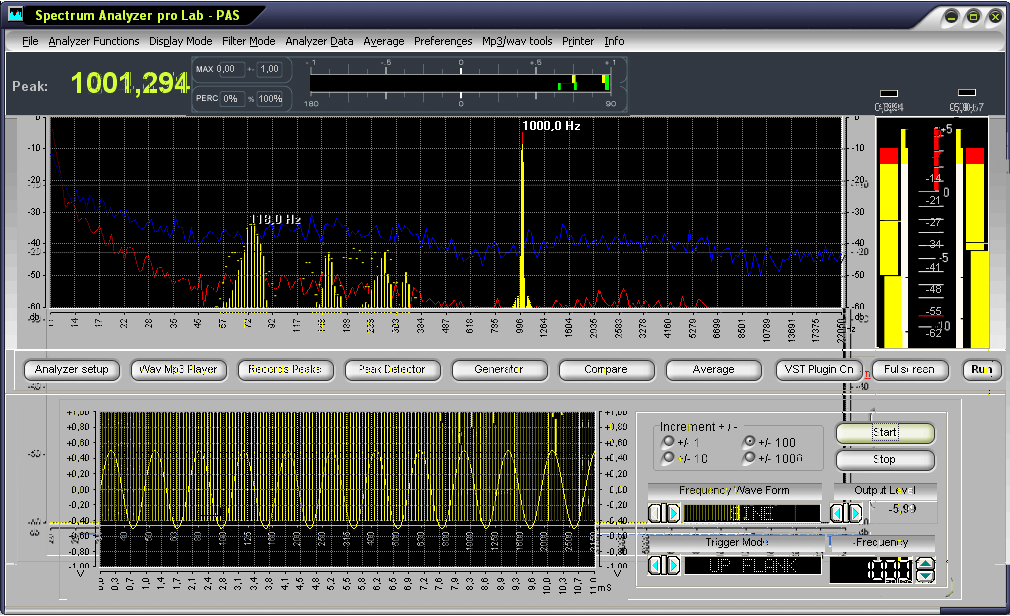The image size is (1010, 616).
Task: Open the Analyzer Functions menu
Action: pos(93,41)
